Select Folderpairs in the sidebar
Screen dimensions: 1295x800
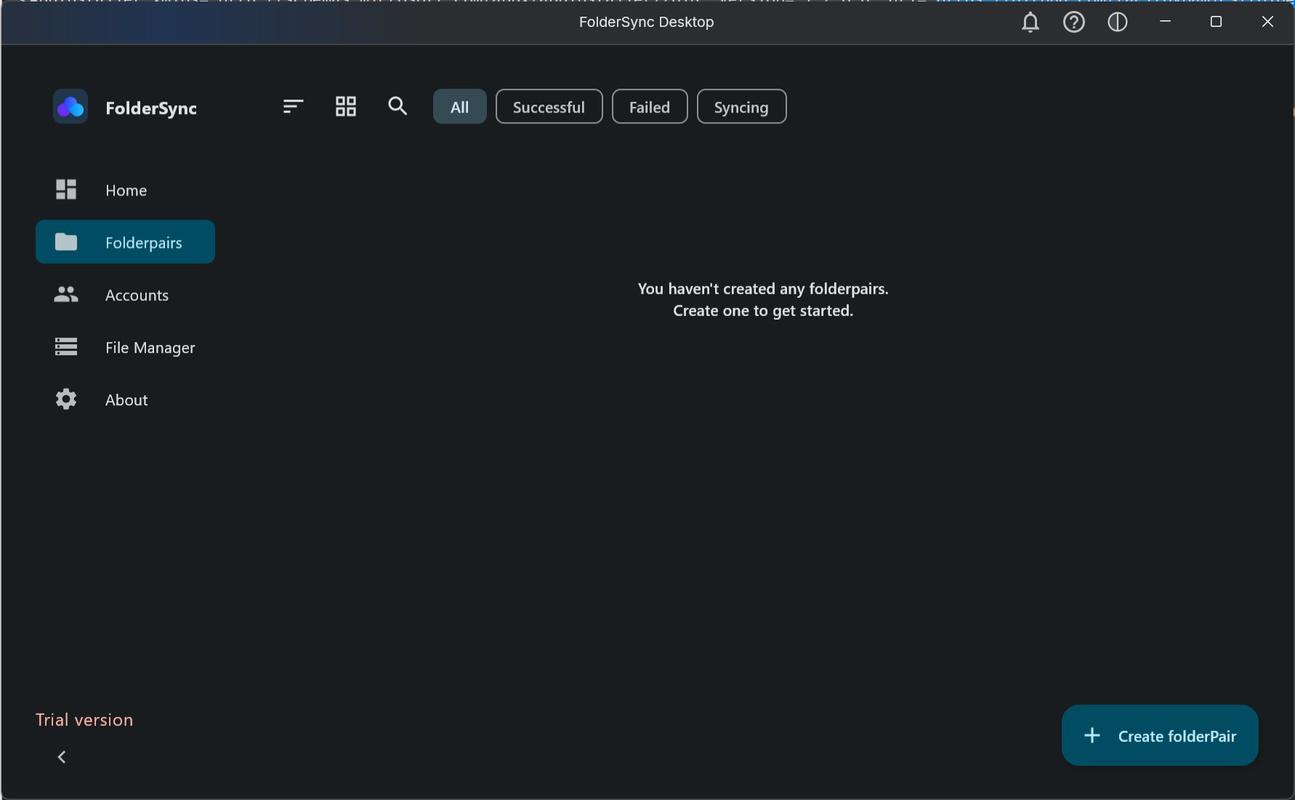coord(125,242)
